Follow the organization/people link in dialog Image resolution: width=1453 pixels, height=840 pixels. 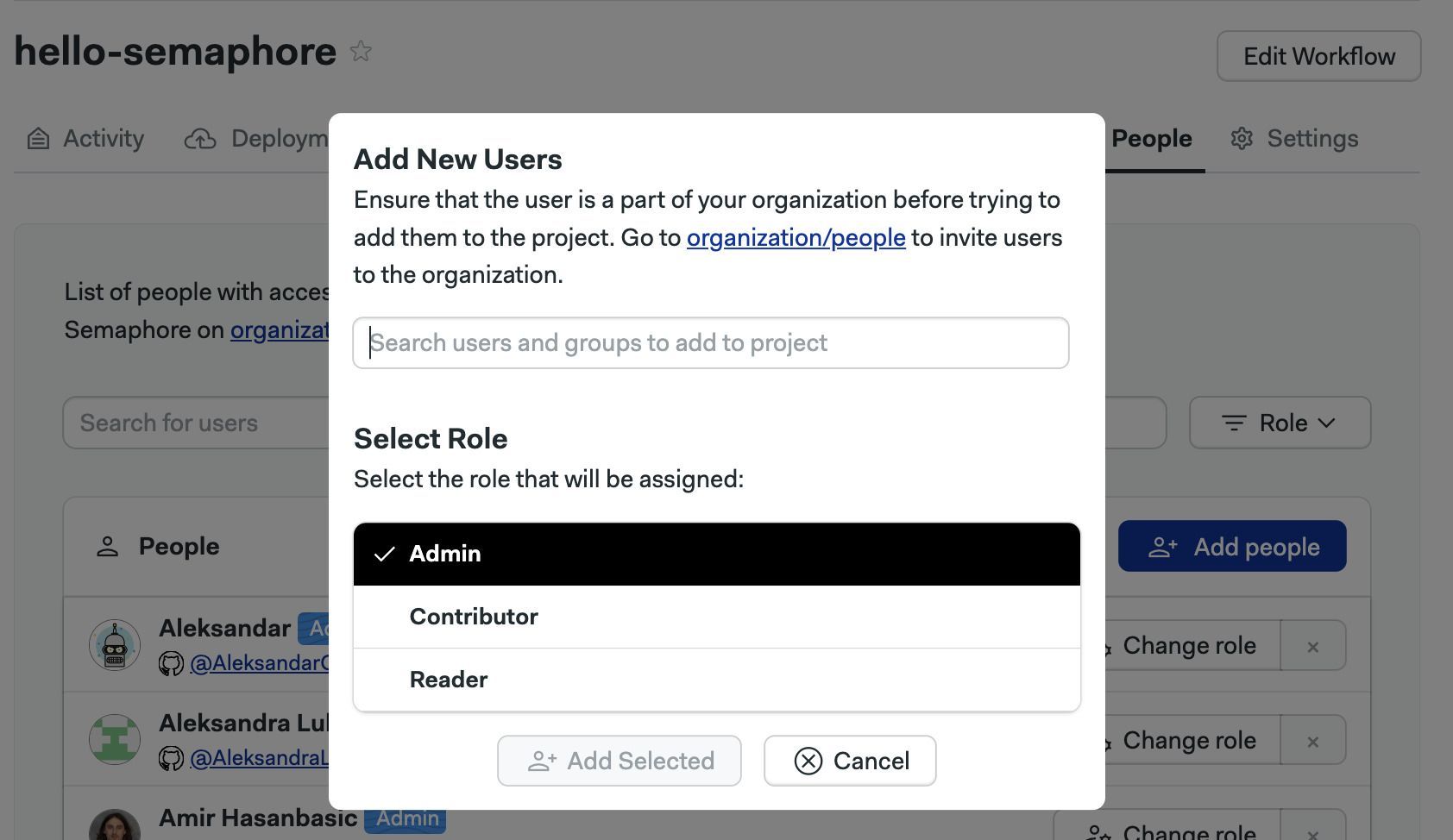pos(796,237)
